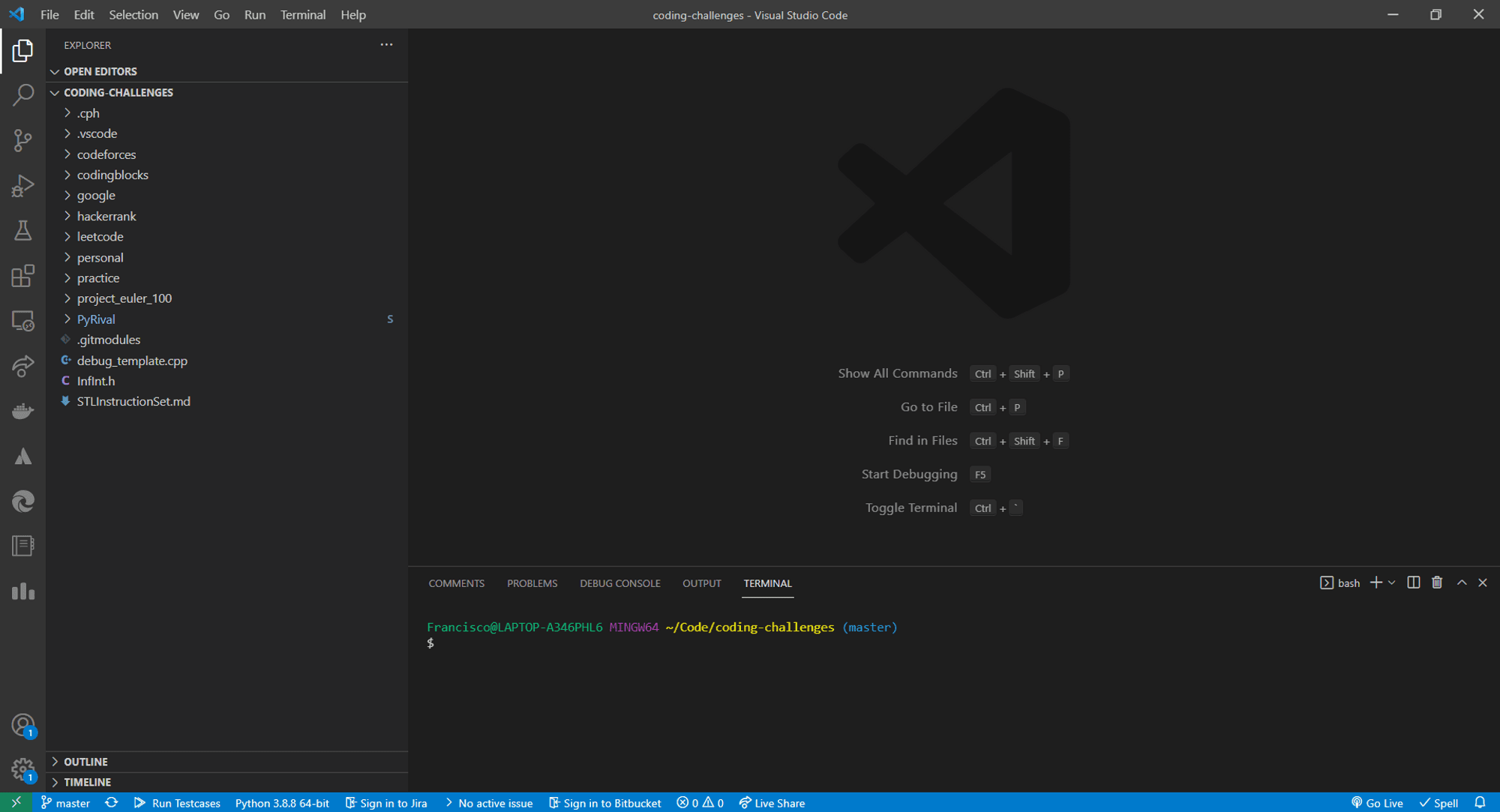Create a new terminal with the plus icon
Viewport: 1500px width, 812px height.
pos(1376,583)
